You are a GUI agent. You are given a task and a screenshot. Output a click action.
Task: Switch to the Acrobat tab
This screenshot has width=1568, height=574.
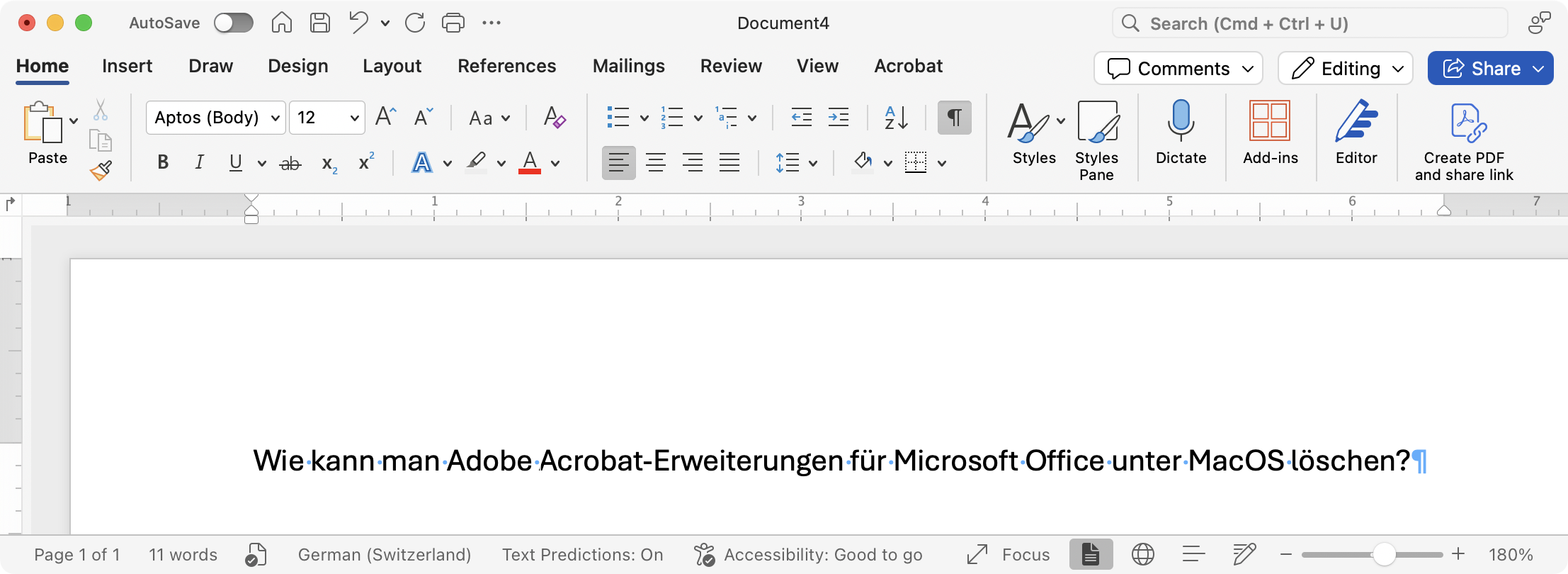(x=908, y=66)
